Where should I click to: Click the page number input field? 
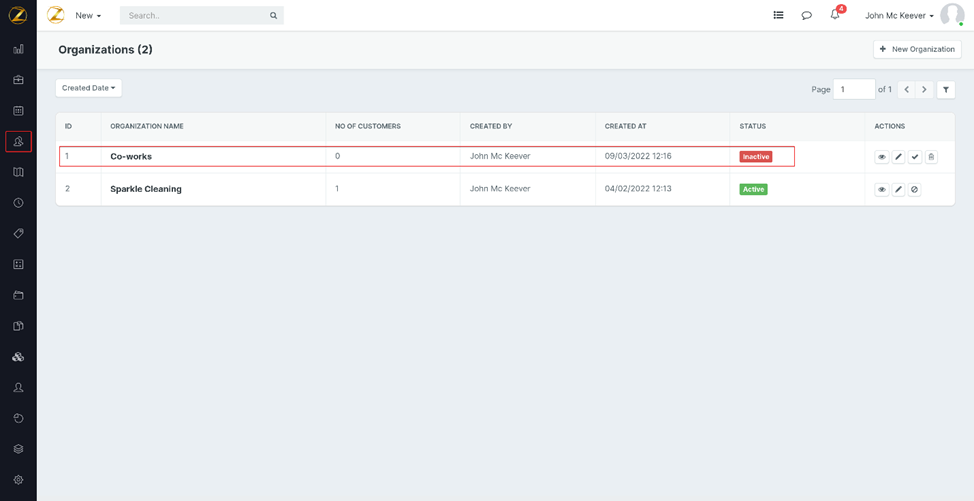click(854, 89)
